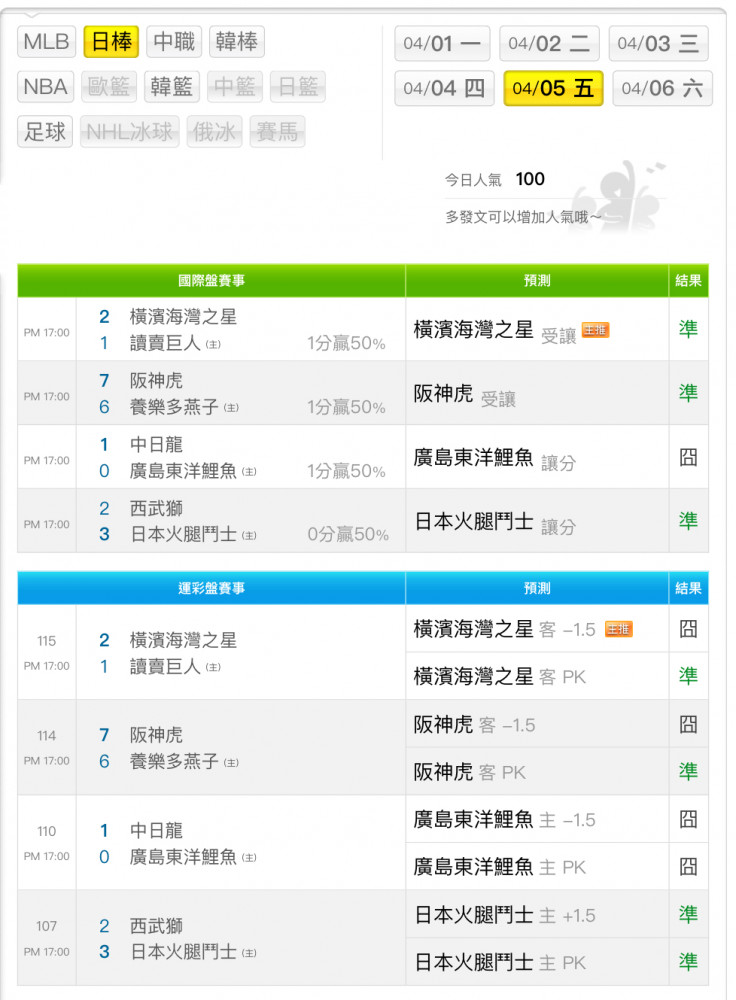Screen dimensions: 736x1000
Task: Click the 今日人氣 value 100
Action: click(x=530, y=179)
